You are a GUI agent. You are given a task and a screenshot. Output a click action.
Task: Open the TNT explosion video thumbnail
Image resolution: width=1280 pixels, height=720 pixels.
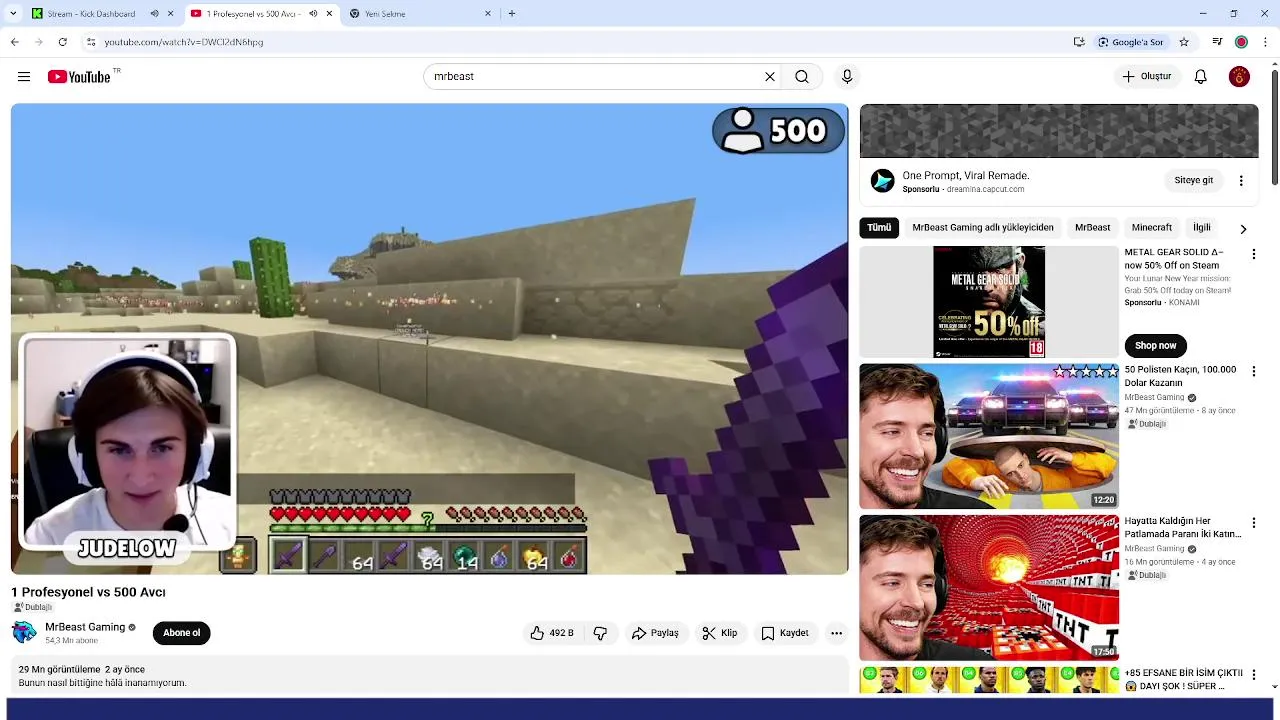[989, 587]
